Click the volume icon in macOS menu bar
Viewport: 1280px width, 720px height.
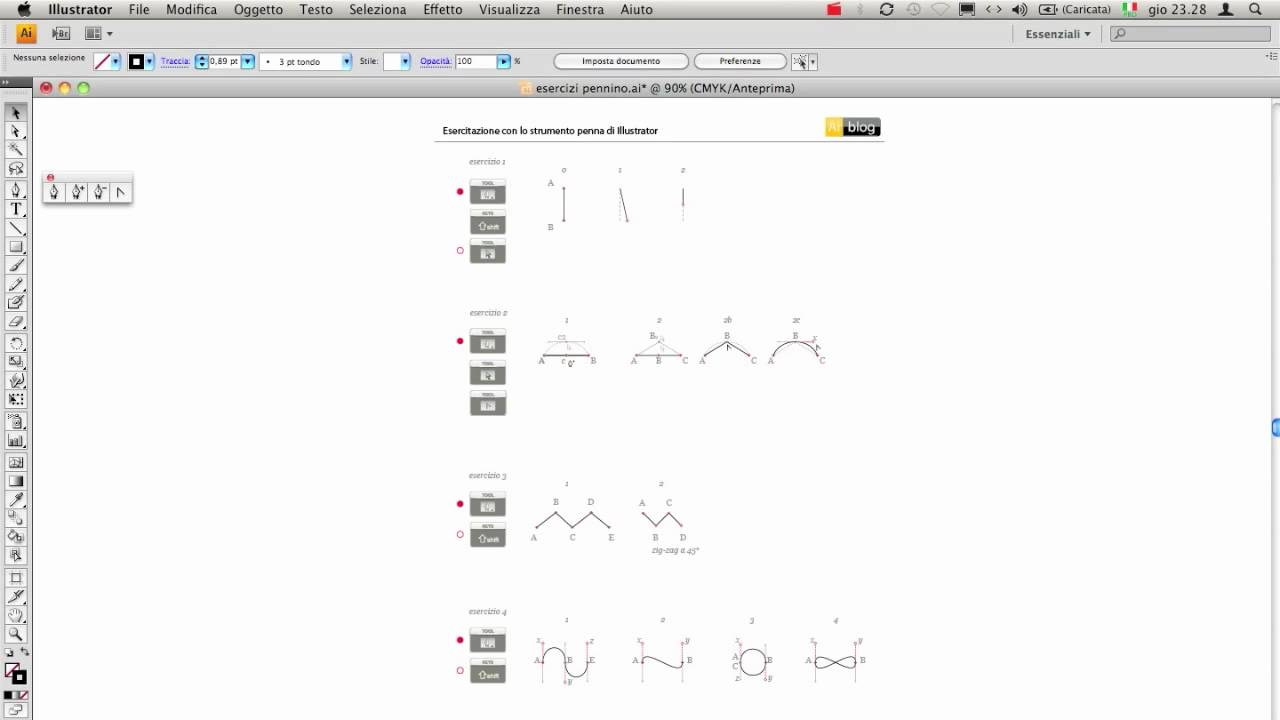pos(1019,9)
